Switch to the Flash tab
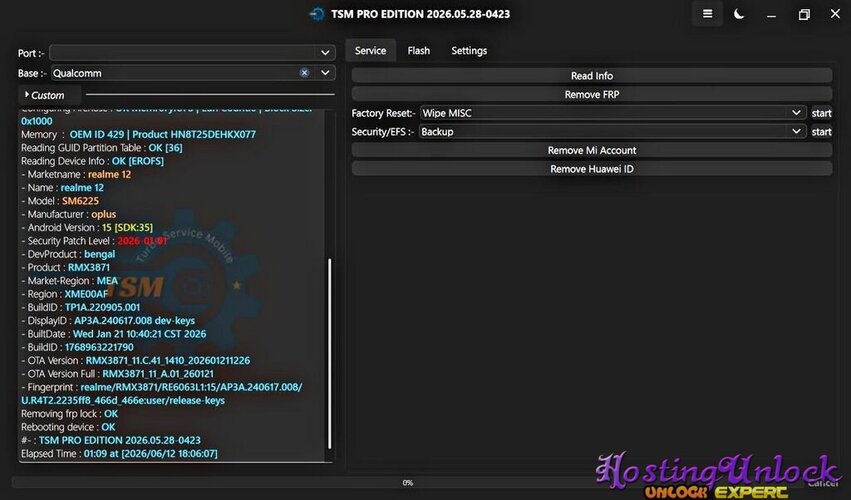The width and height of the screenshot is (851, 500). (418, 50)
